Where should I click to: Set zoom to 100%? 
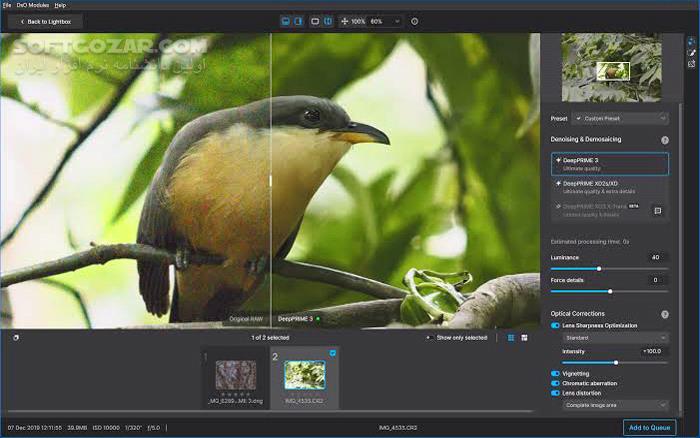358,21
